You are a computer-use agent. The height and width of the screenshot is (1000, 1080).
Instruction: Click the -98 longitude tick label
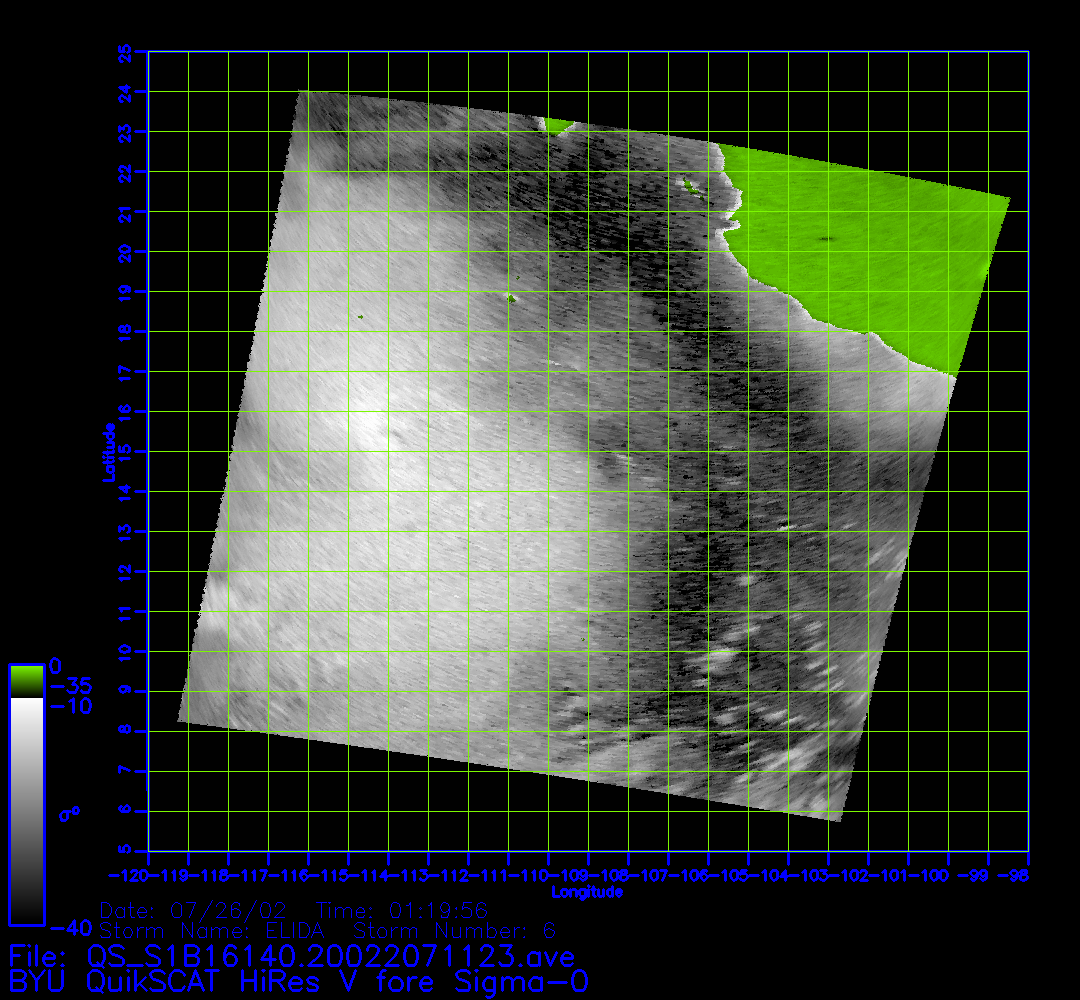1018,875
